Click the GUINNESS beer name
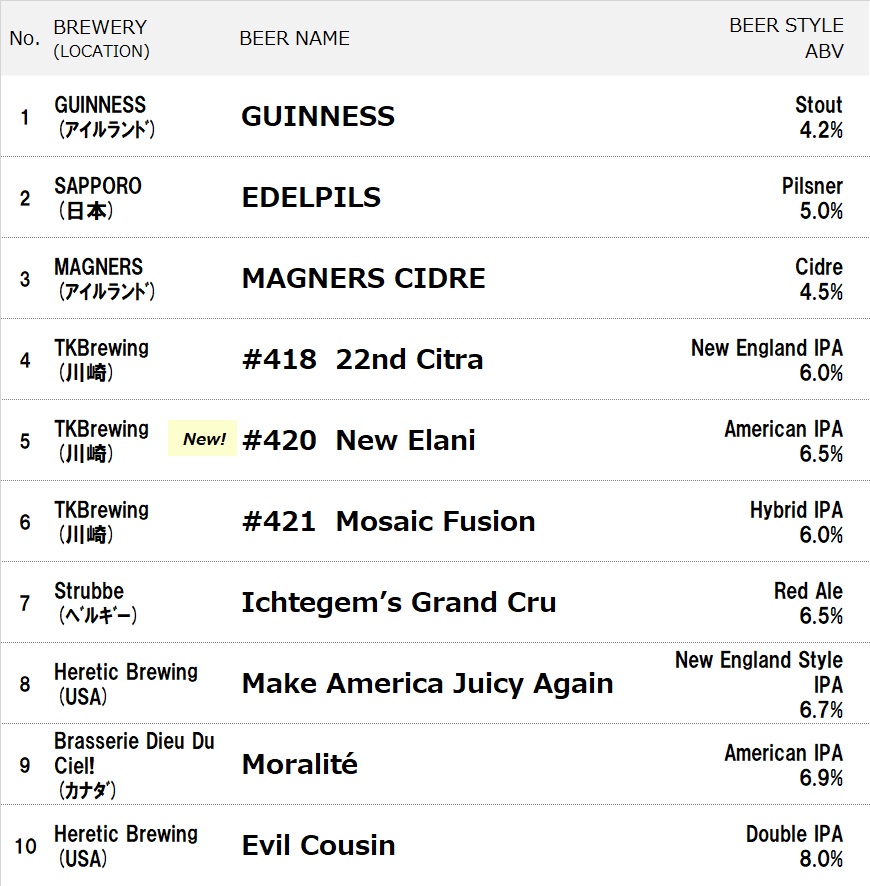This screenshot has height=886, width=870. (x=318, y=116)
